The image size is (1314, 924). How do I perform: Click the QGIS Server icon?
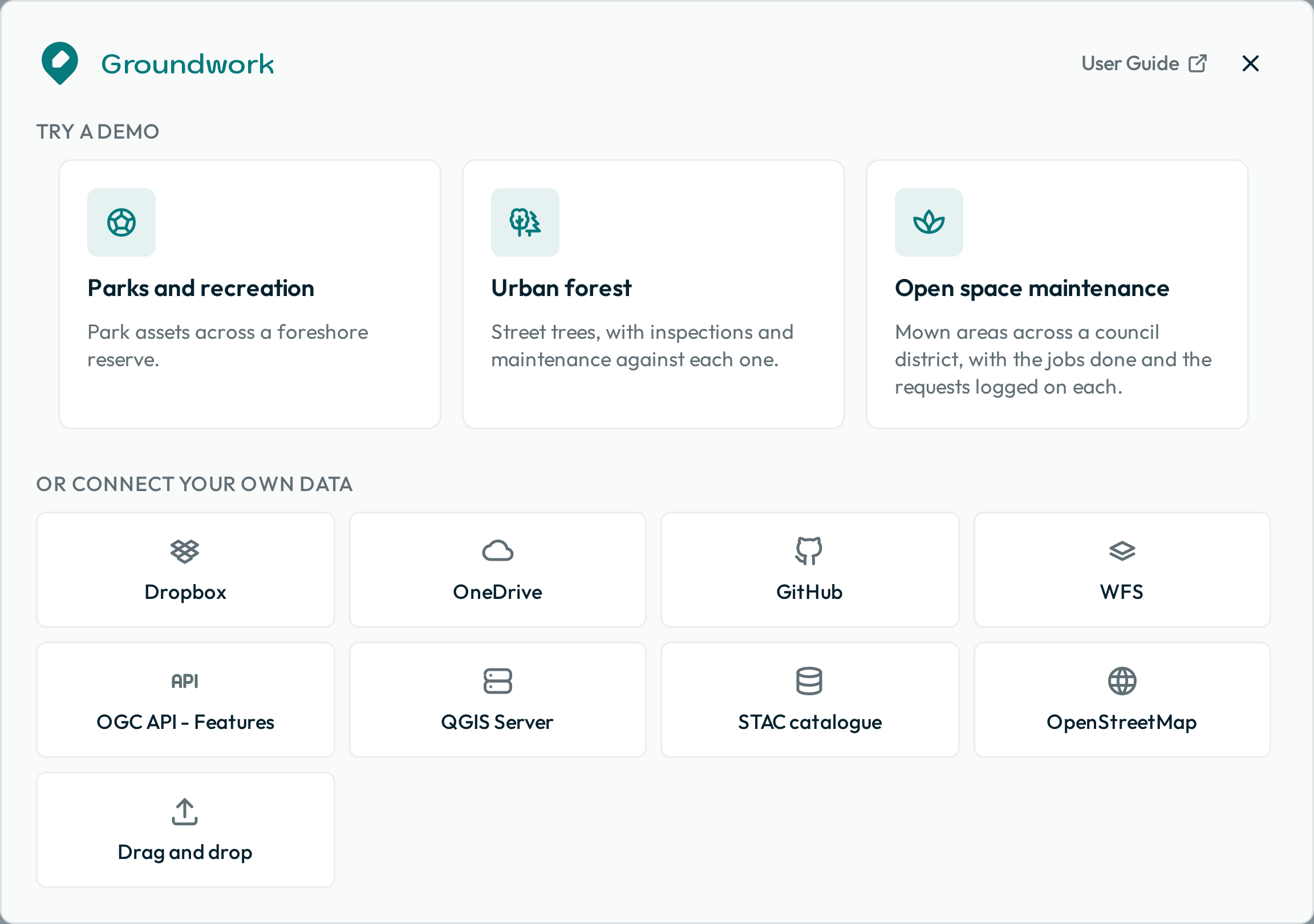coord(498,681)
